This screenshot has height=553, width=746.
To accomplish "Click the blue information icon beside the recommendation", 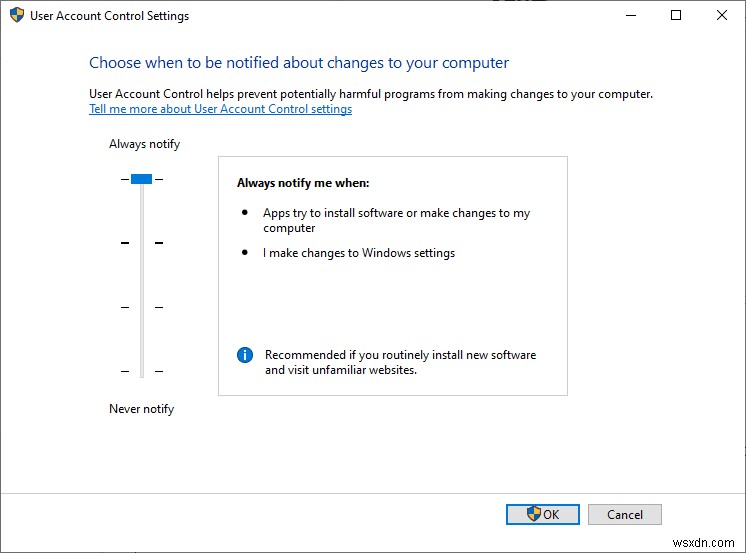I will [x=245, y=355].
